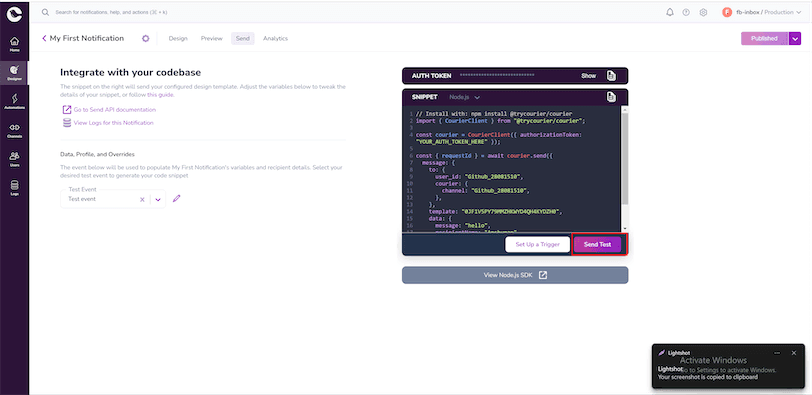The image size is (812, 395).
Task: Expand the Node.js snippet language dropdown
Action: tap(465, 97)
